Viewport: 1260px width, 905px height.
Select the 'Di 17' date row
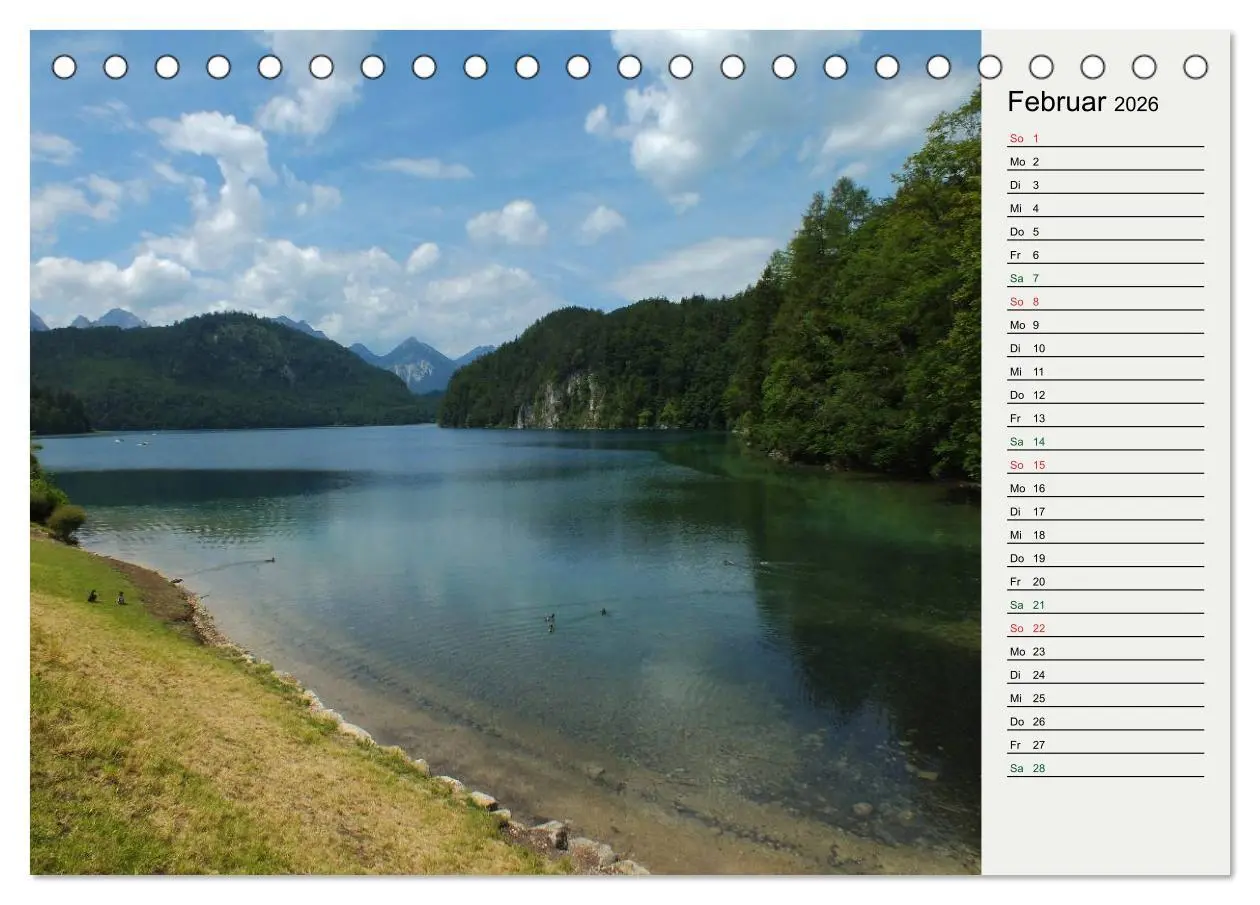1105,511
